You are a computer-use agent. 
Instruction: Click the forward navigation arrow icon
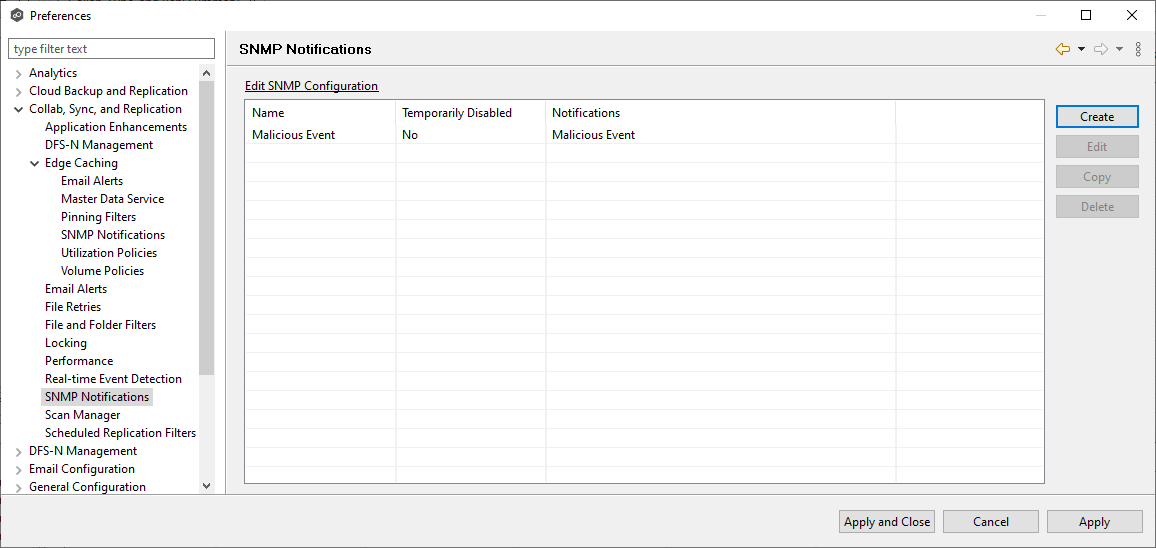click(1100, 49)
